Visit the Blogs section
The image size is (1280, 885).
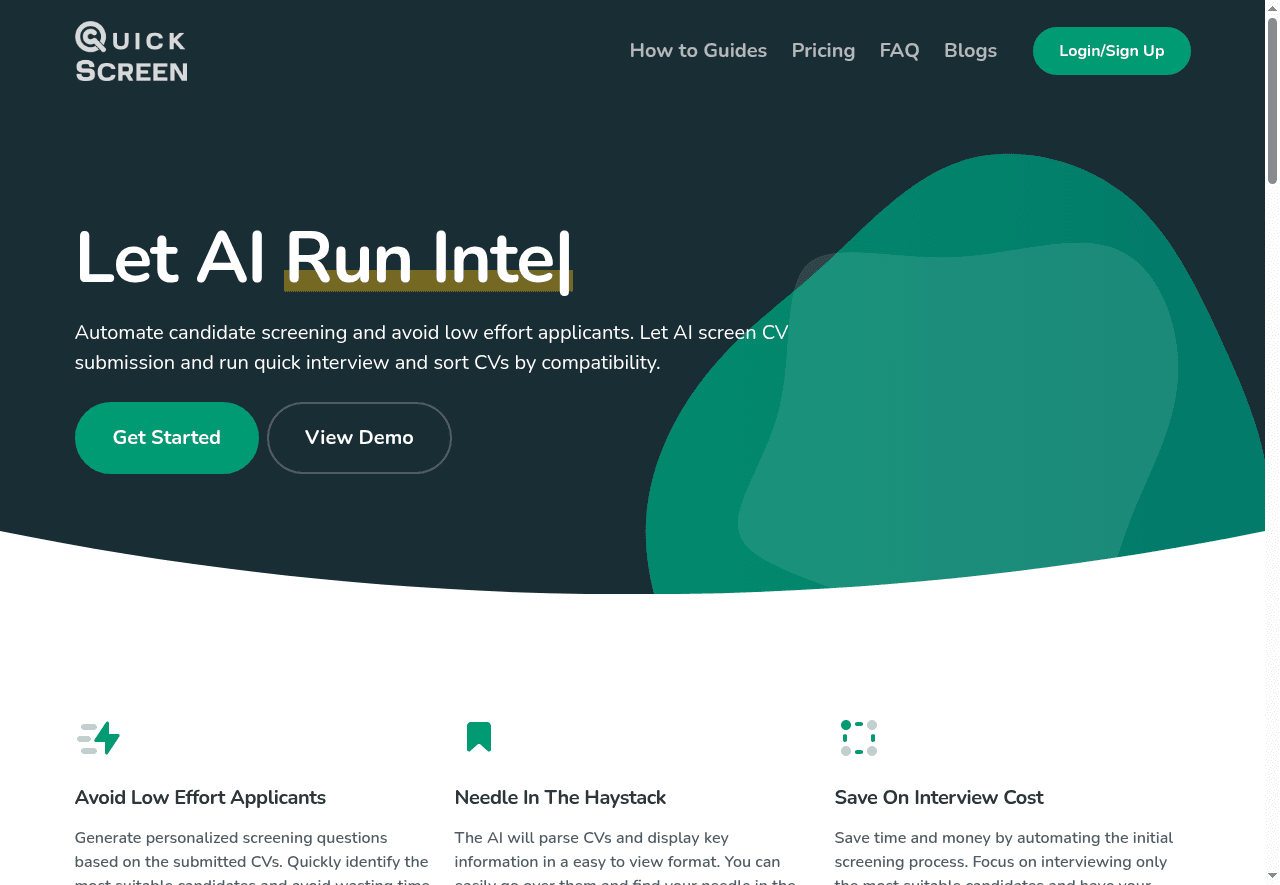tap(970, 51)
